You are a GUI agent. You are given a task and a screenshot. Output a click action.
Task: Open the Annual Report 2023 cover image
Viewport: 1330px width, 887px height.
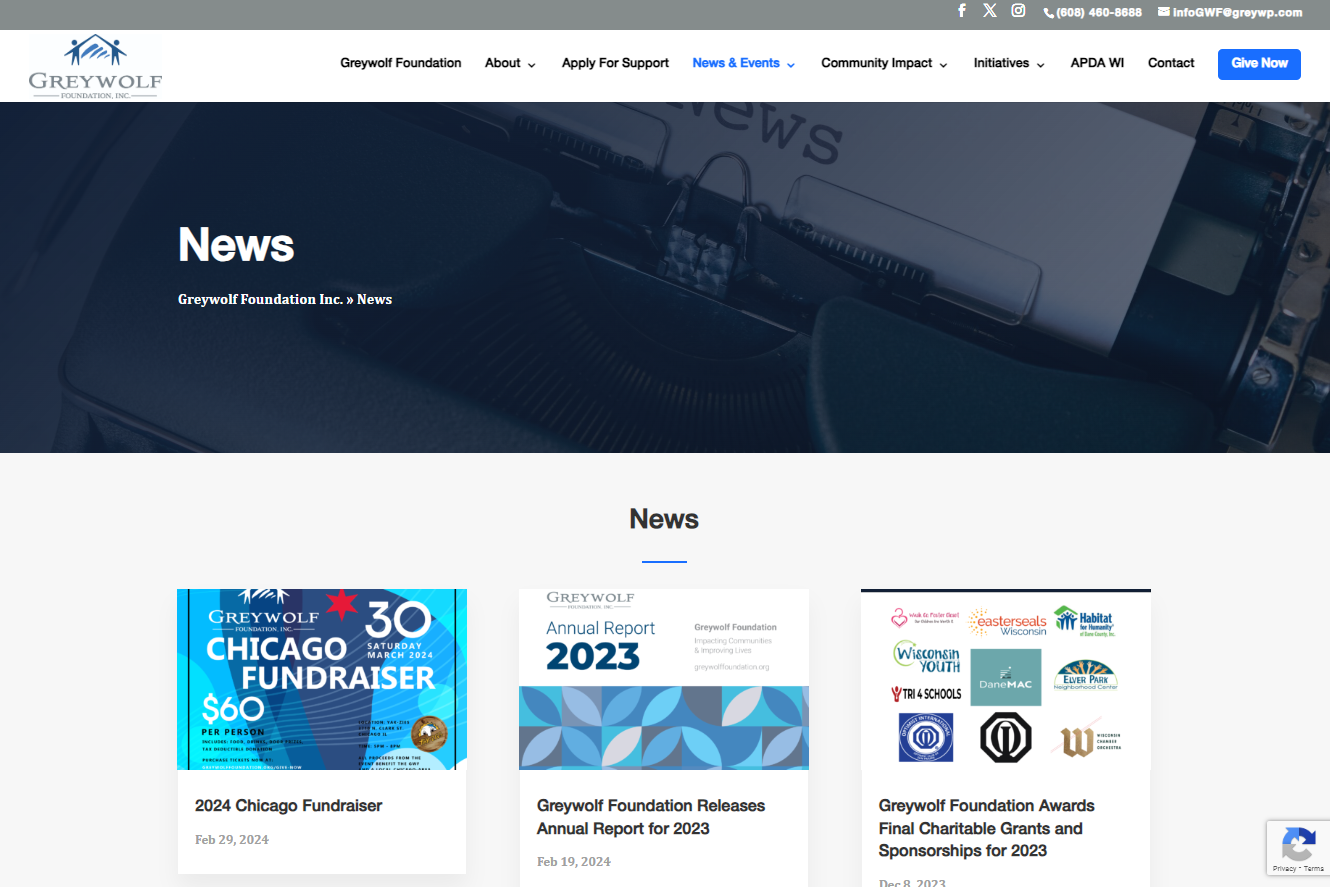click(664, 679)
